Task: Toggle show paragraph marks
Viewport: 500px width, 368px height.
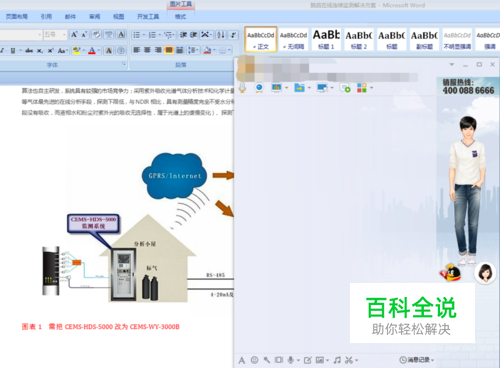Action: 234,35
